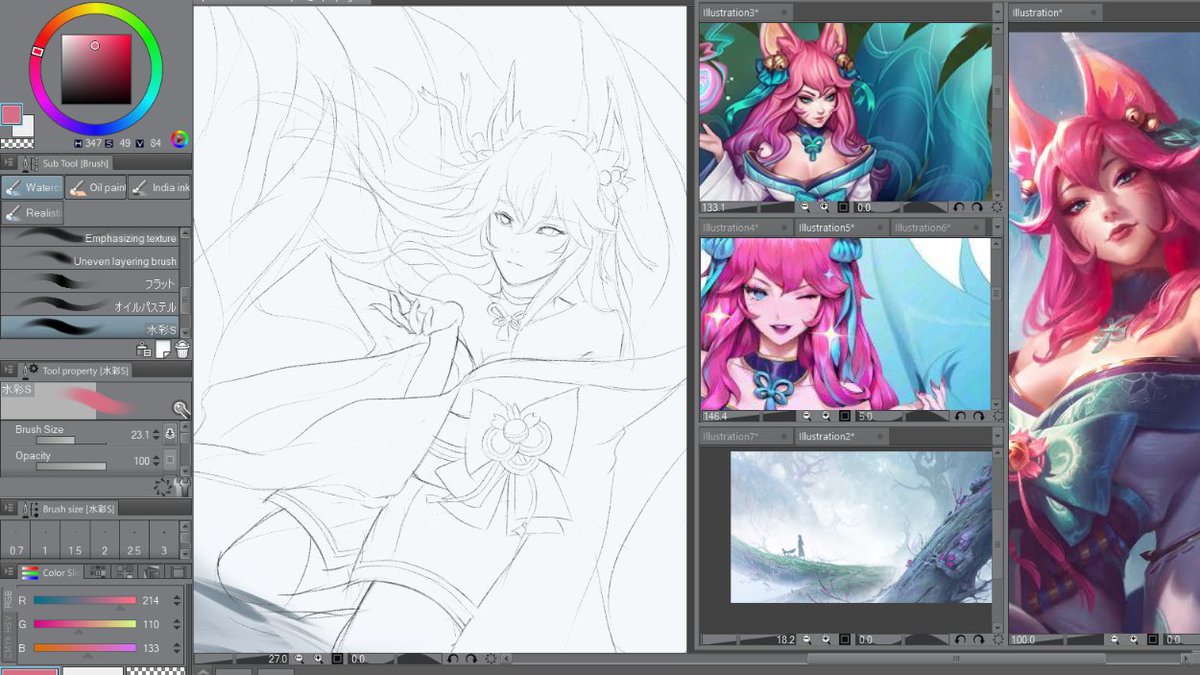This screenshot has height=675, width=1200.
Task: Select the Oil paint brush group
Action: coord(96,187)
